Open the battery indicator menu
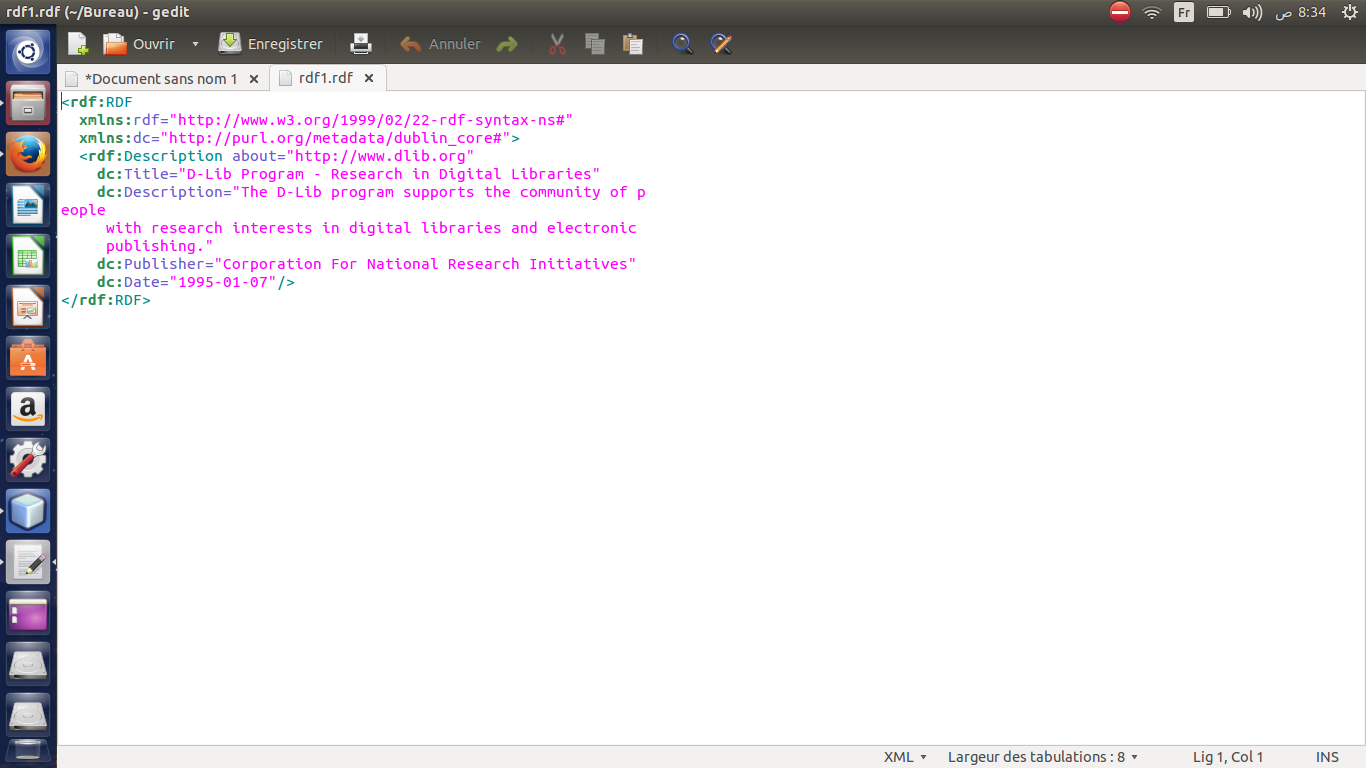 click(1218, 12)
